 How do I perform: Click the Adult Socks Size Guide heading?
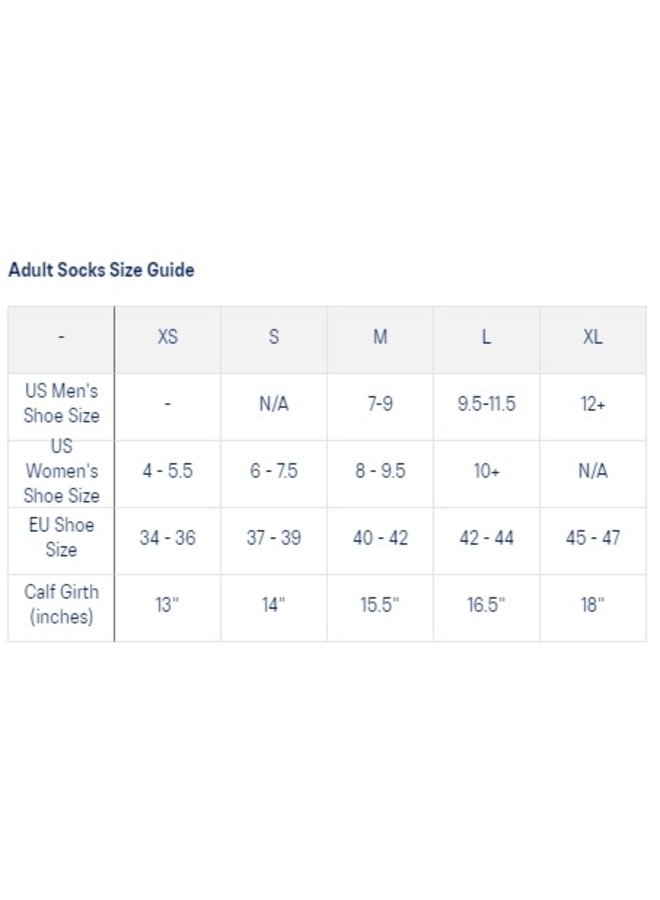(x=101, y=270)
